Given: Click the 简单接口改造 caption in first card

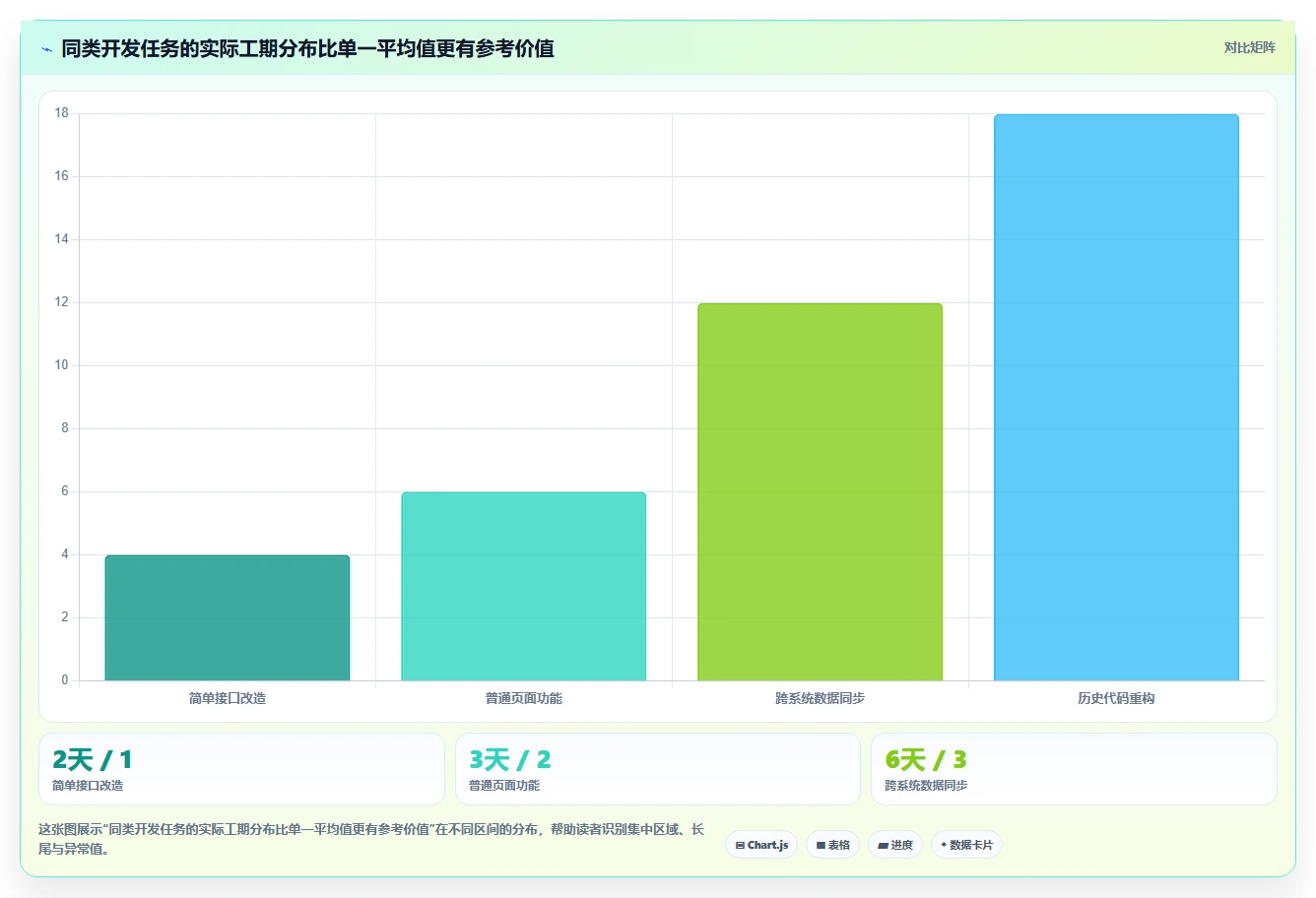Looking at the screenshot, I should tap(88, 786).
